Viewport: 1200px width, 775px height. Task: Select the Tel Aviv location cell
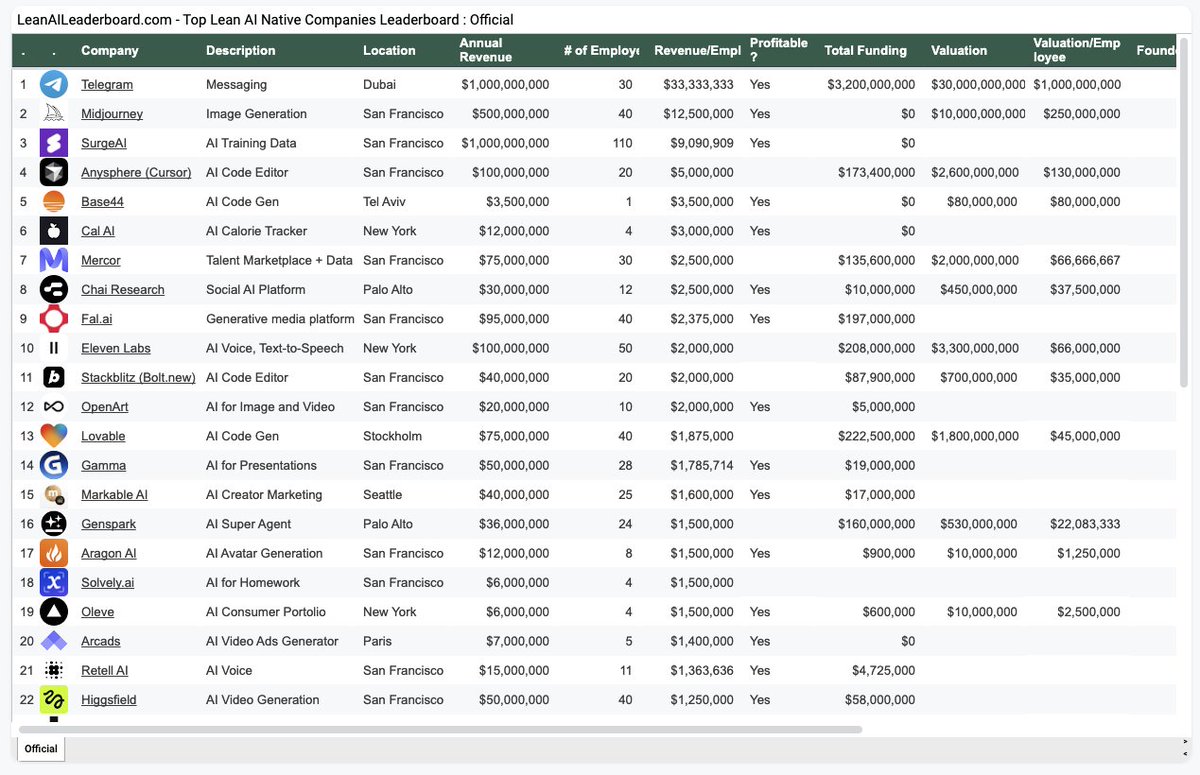pyautogui.click(x=384, y=202)
